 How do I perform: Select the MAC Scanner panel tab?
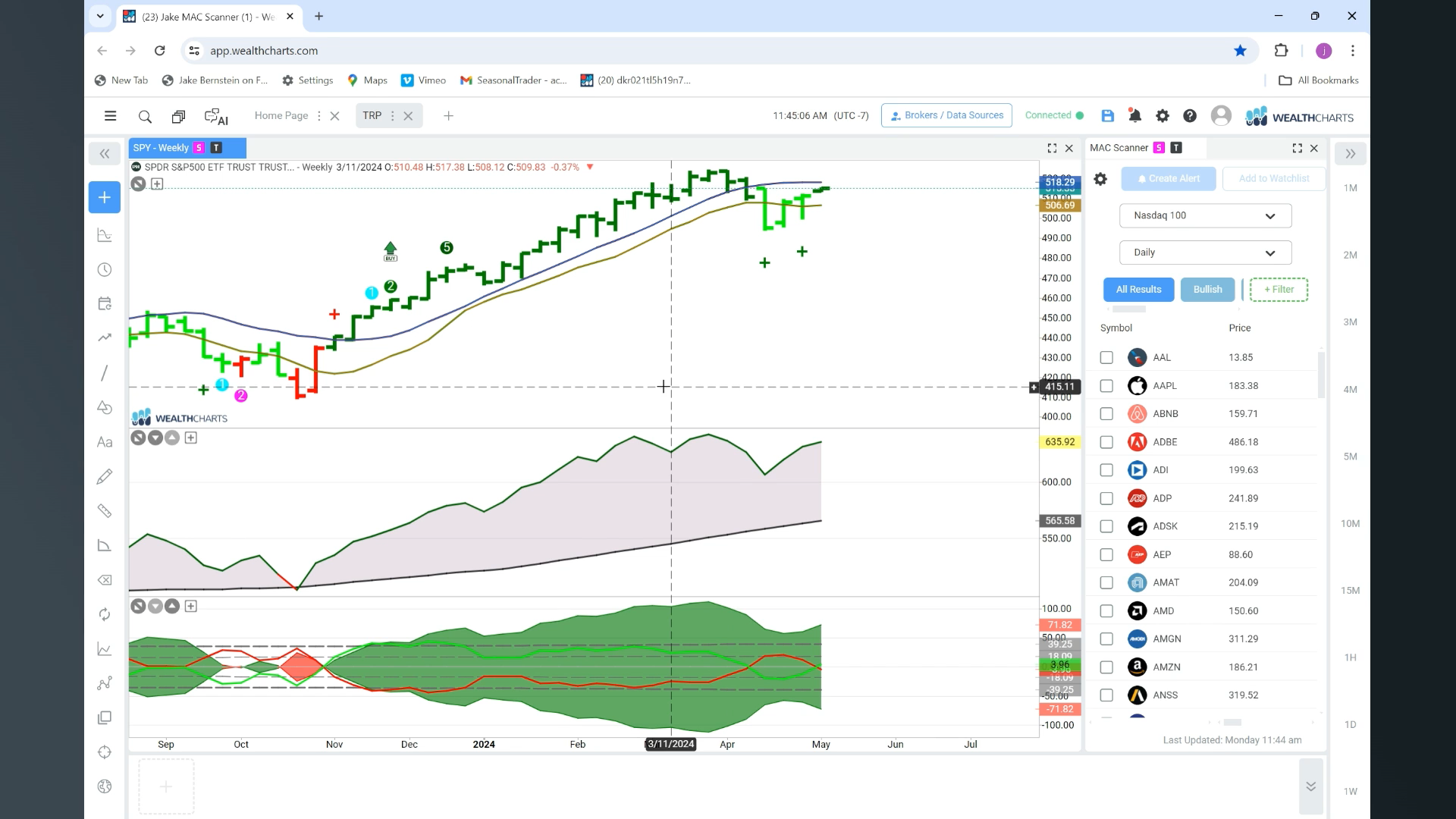click(x=1119, y=148)
